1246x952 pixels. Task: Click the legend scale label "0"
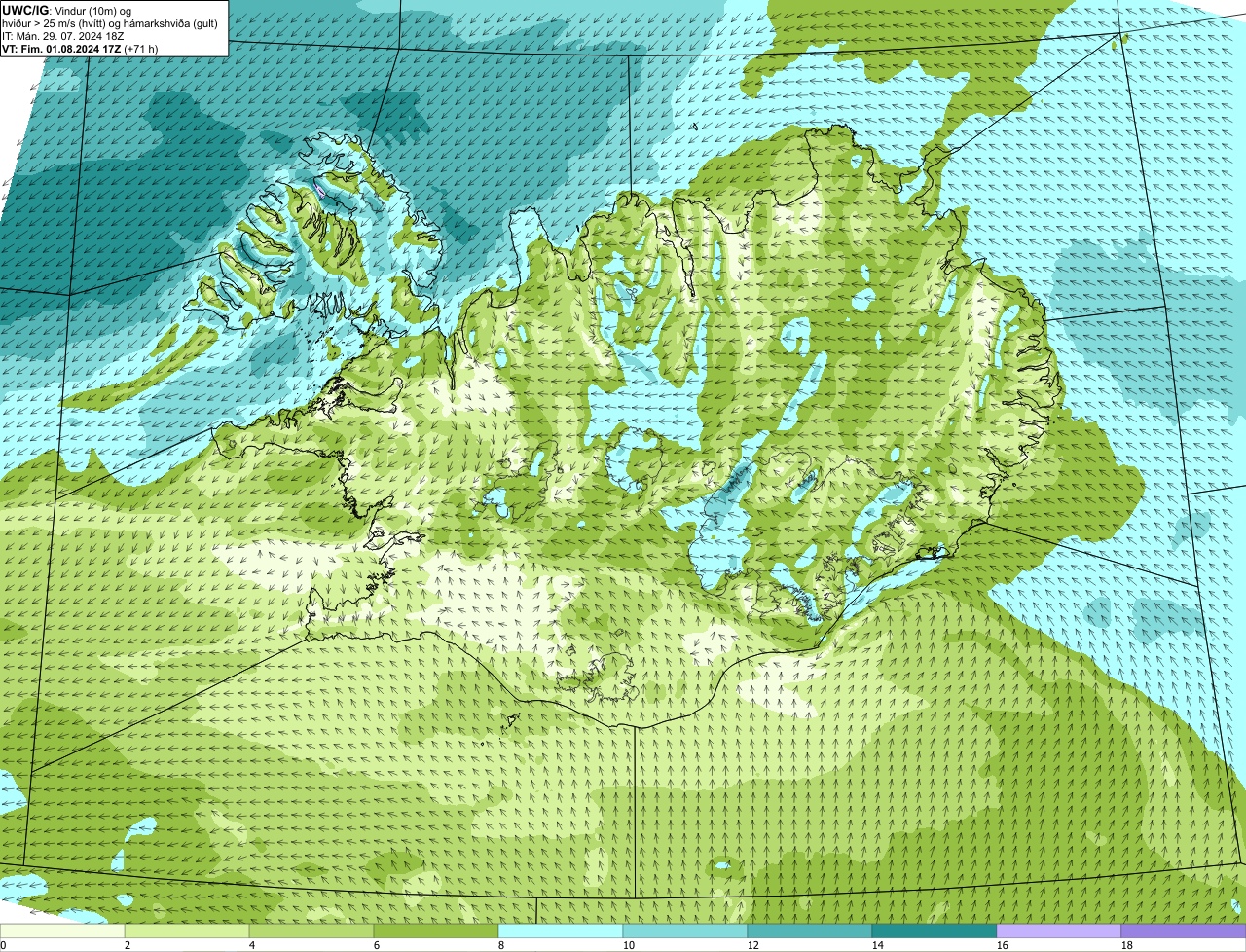[x=3, y=945]
